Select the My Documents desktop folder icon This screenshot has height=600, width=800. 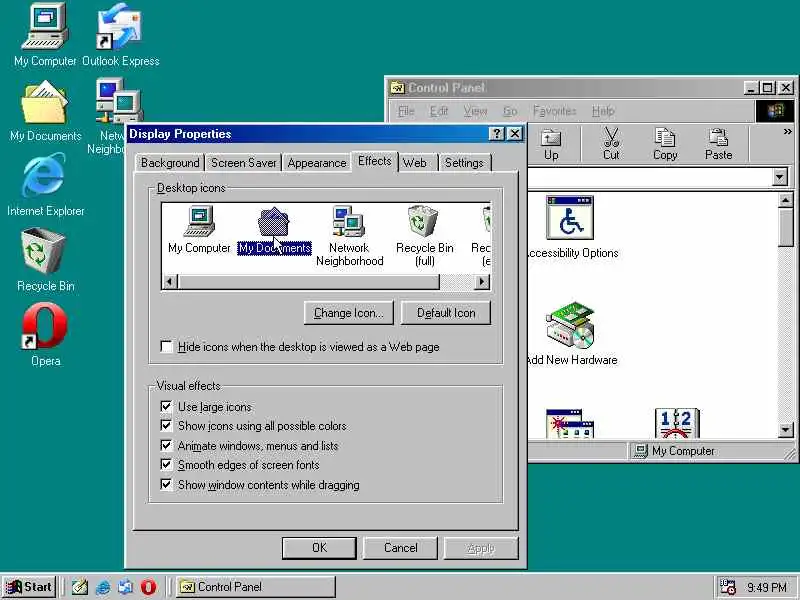45,113
